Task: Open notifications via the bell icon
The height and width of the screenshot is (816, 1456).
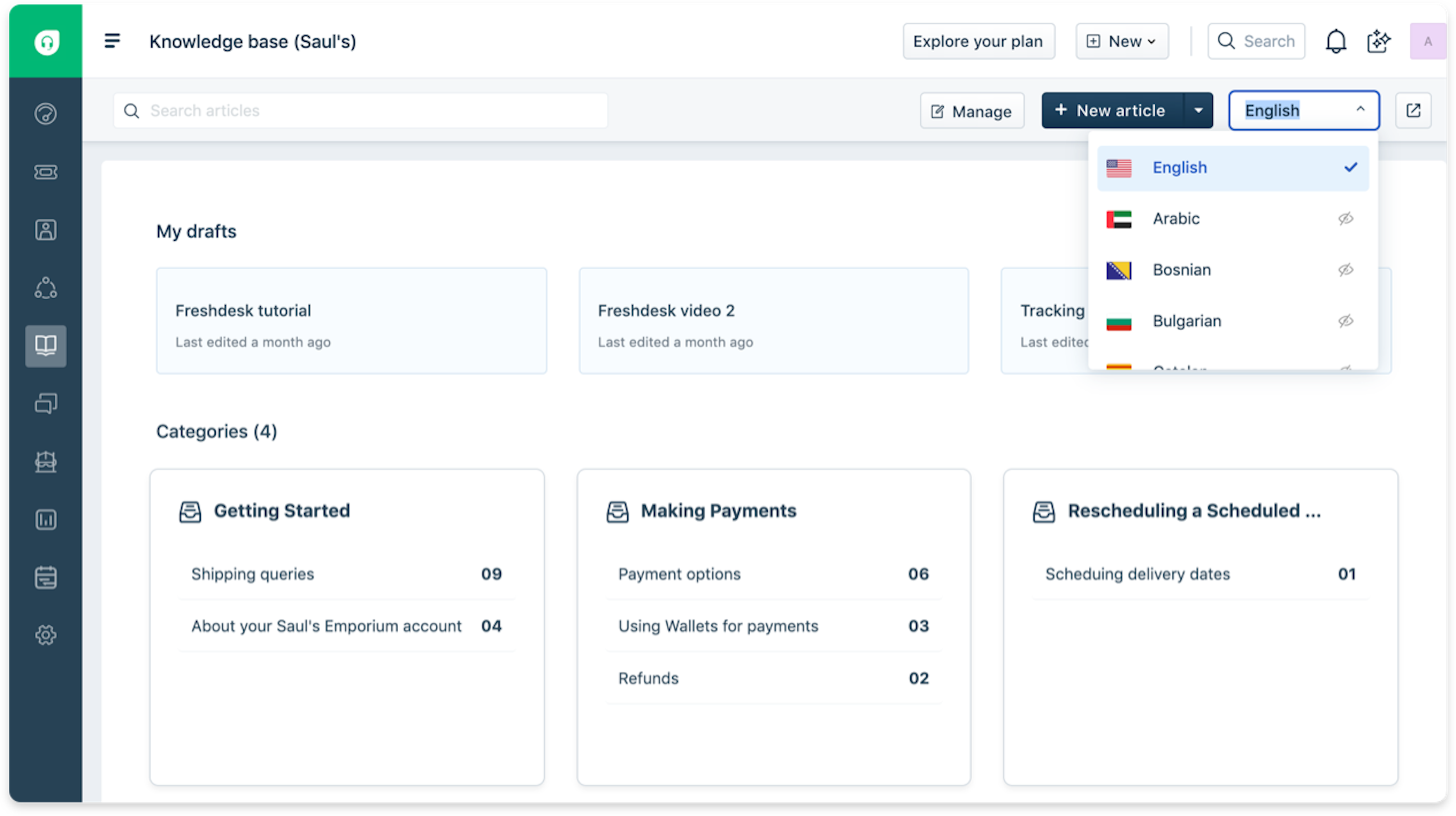Action: click(1336, 41)
